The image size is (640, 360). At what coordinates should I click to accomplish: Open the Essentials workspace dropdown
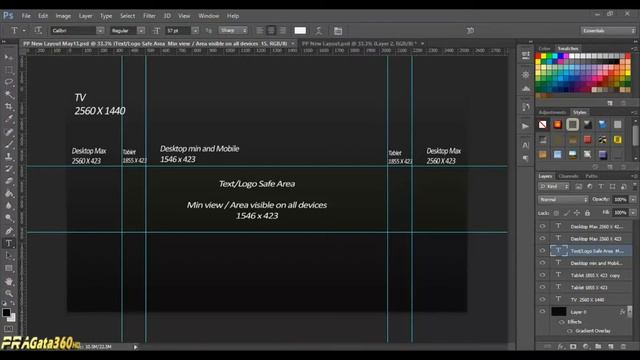coord(608,31)
